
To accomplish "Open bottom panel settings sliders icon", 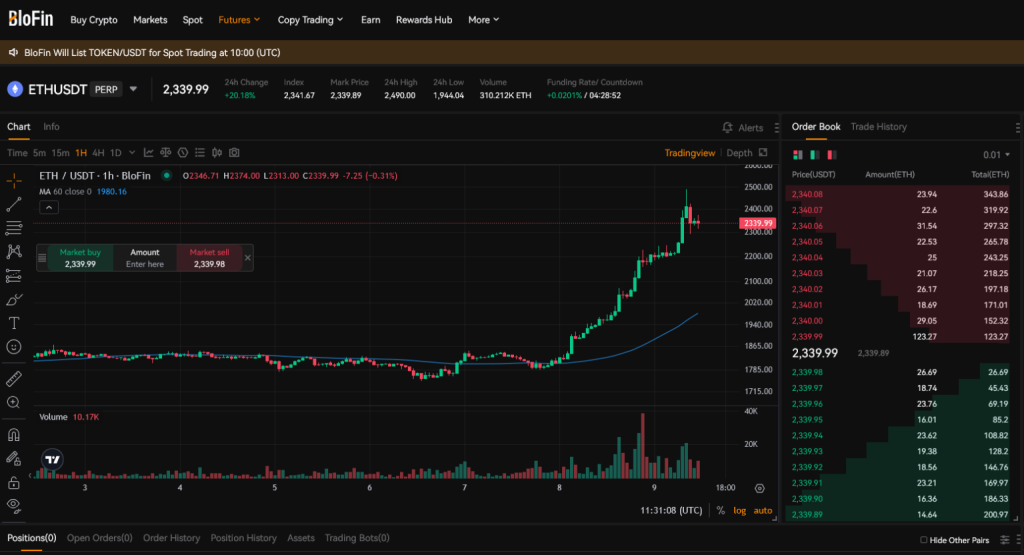I will coord(1004,540).
